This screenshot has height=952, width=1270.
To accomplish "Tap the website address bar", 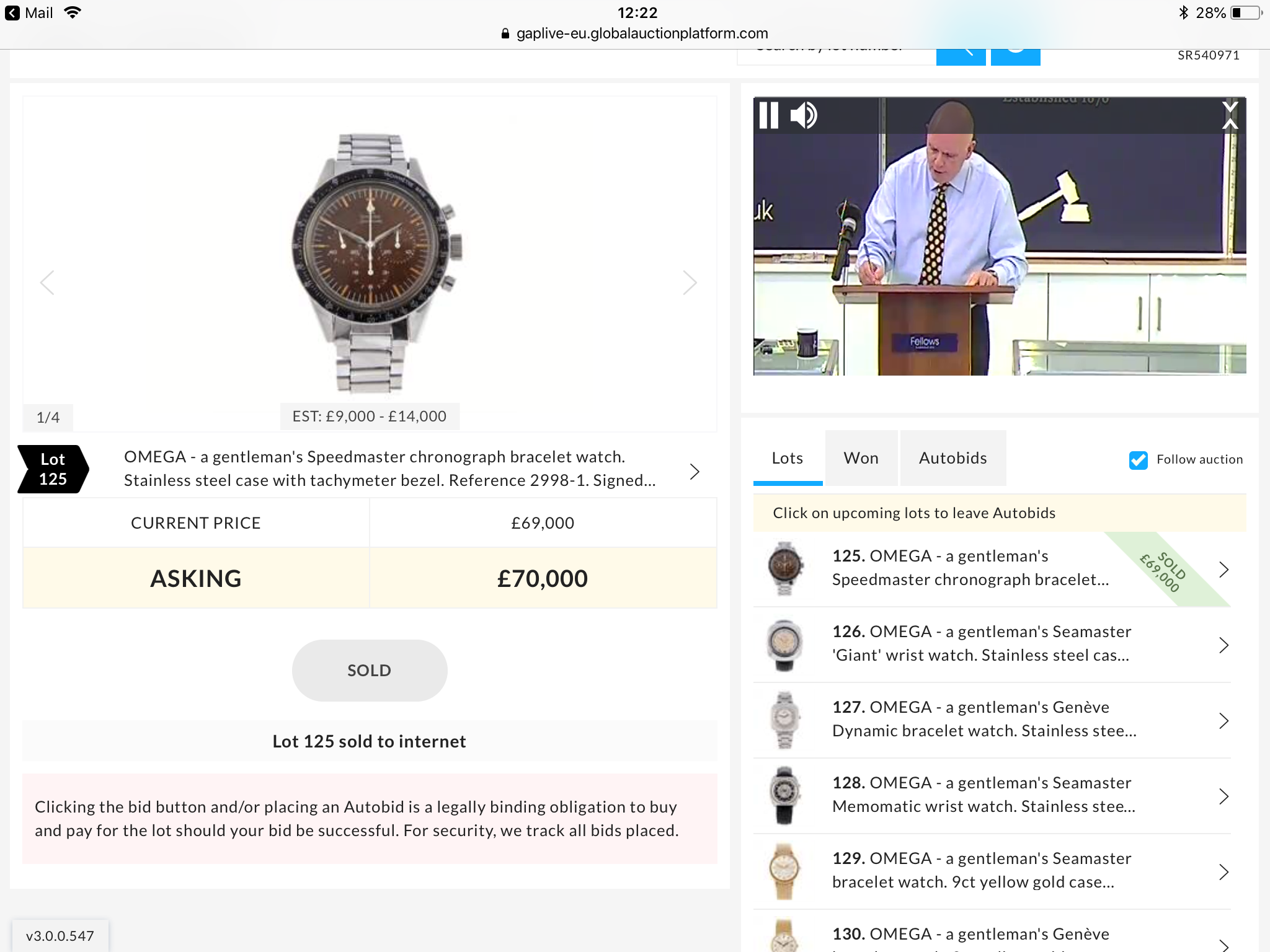I will coord(635,33).
